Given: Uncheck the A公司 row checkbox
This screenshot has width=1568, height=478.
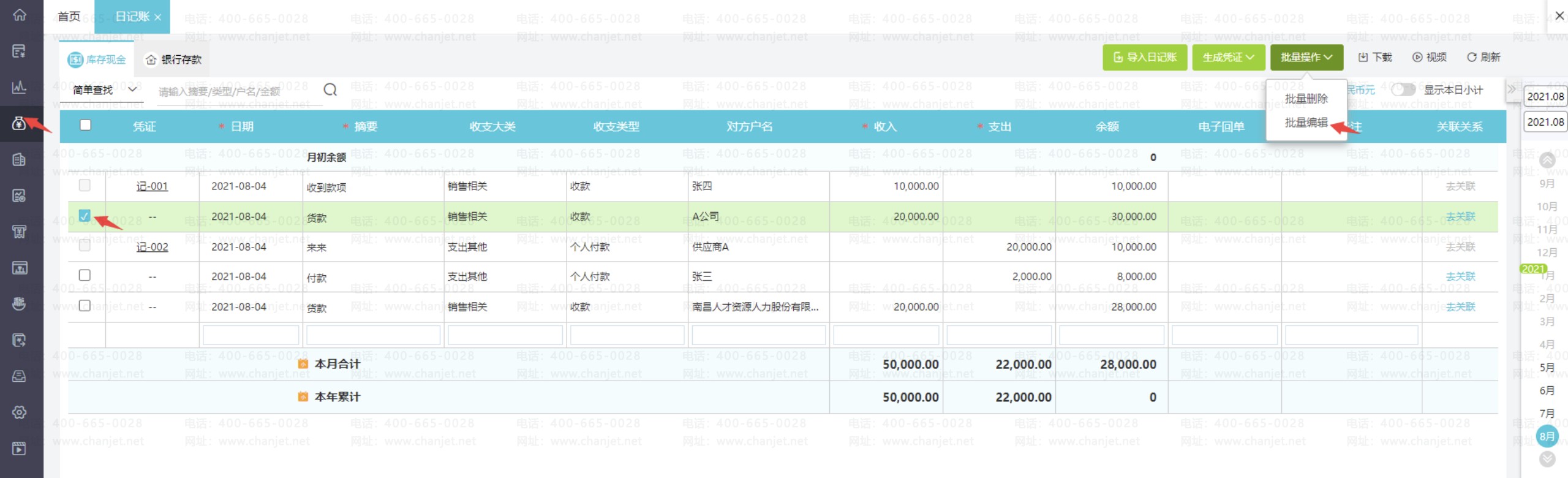Looking at the screenshot, I should 85,216.
